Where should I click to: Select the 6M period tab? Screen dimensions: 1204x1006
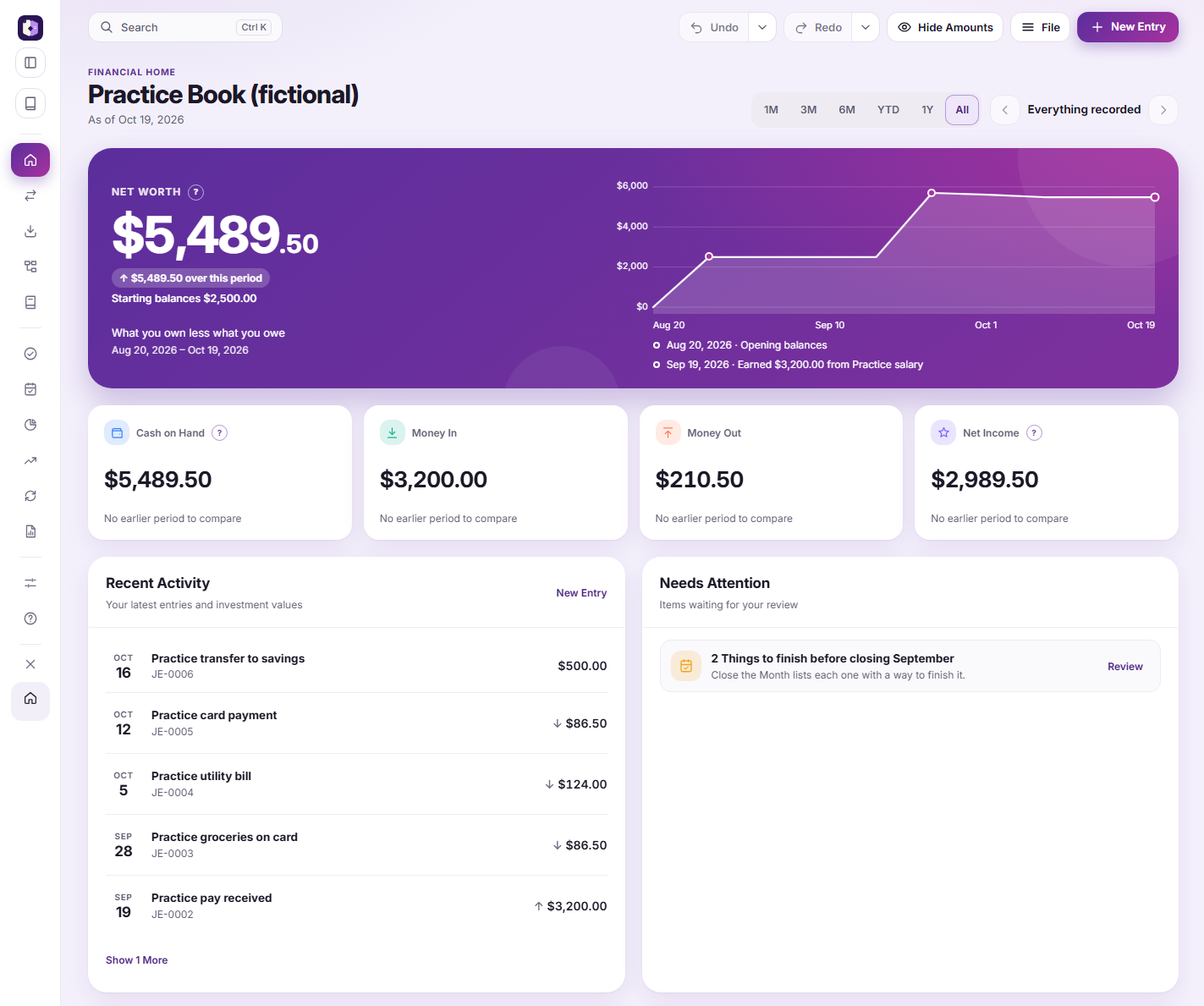847,110
